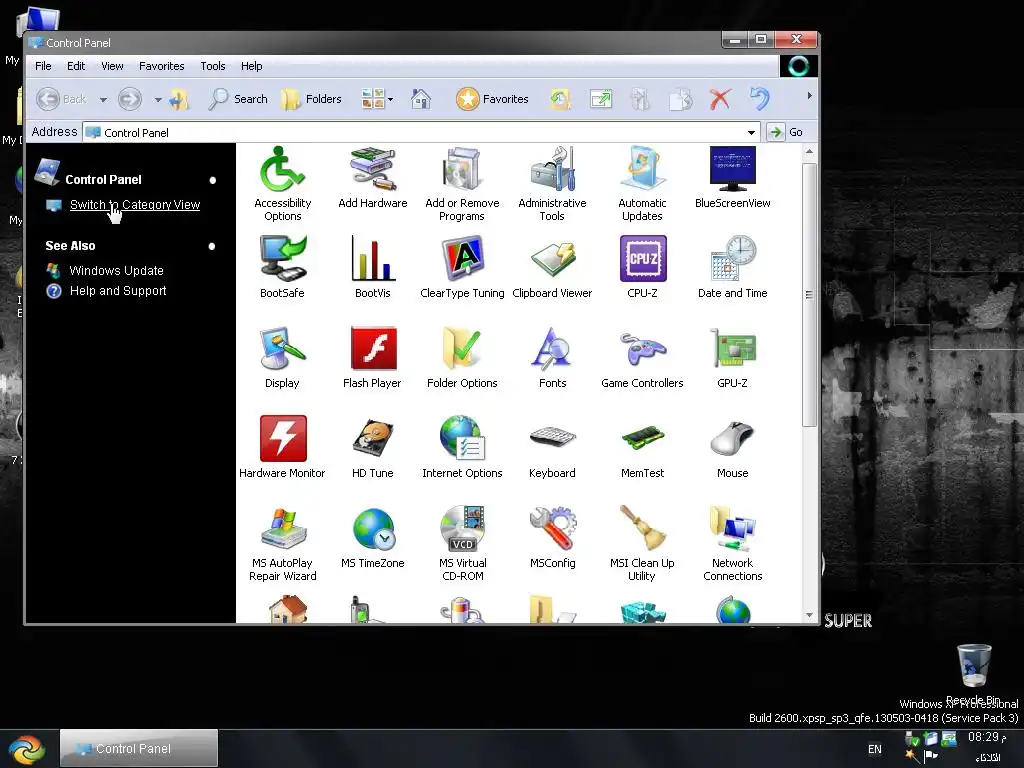Click the Home toolbar icon
Image resolution: width=1024 pixels, height=768 pixels.
pyautogui.click(x=421, y=99)
